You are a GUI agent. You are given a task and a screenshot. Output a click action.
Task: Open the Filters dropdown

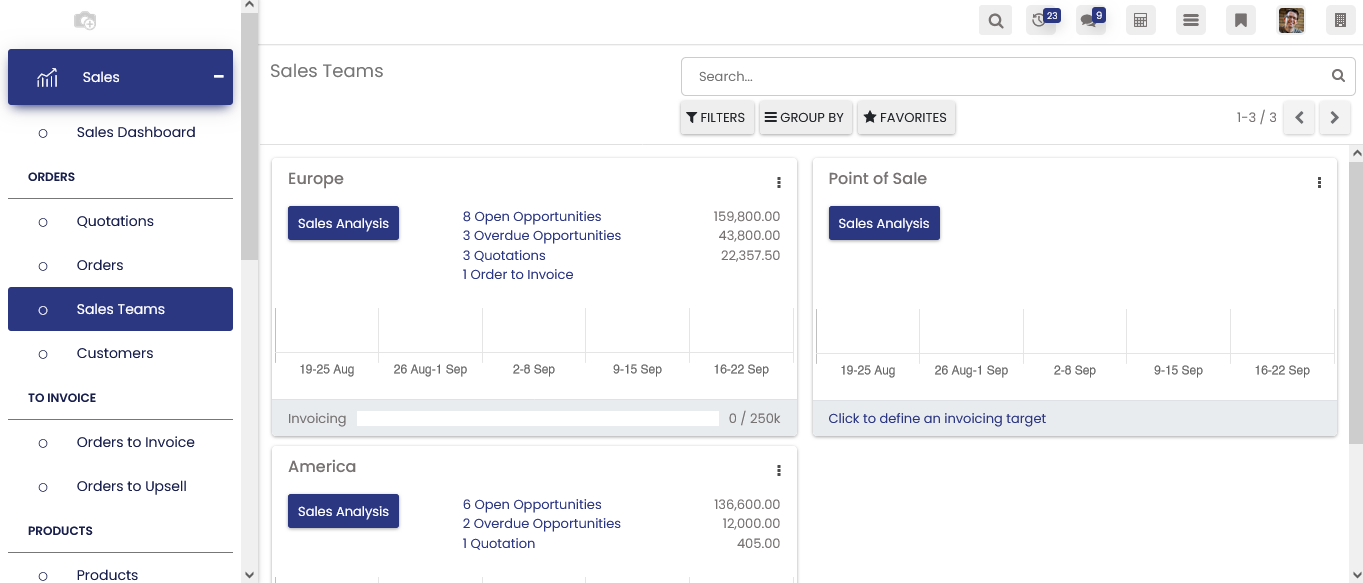716,117
